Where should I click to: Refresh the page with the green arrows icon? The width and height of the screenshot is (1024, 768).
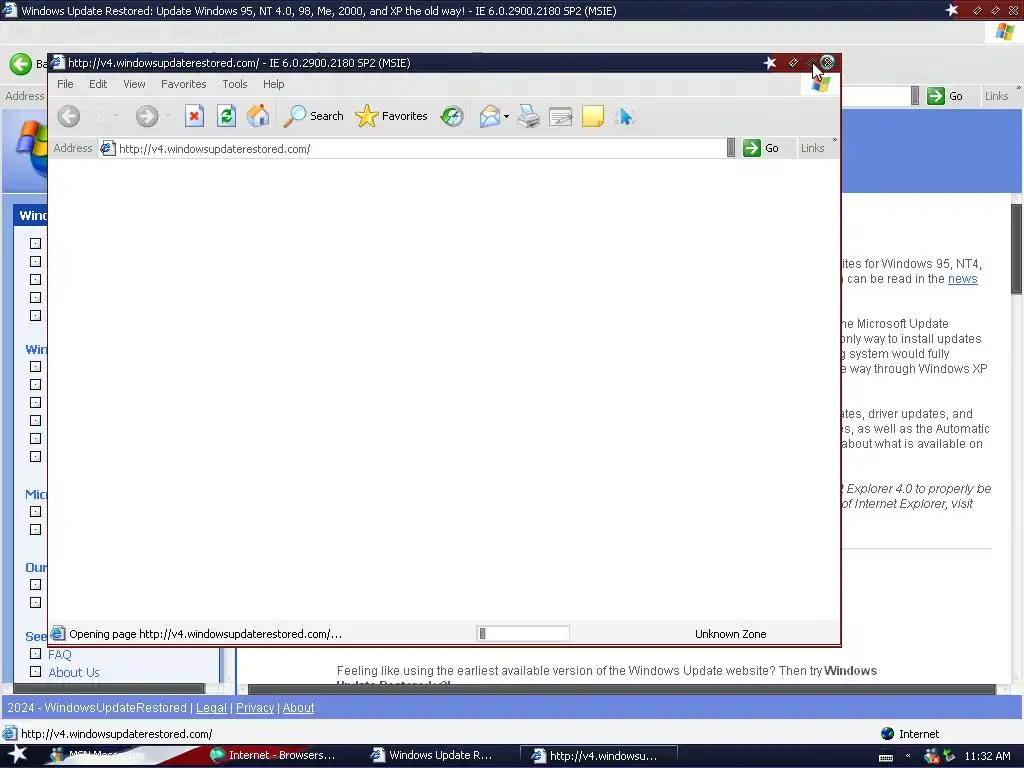[x=226, y=116]
